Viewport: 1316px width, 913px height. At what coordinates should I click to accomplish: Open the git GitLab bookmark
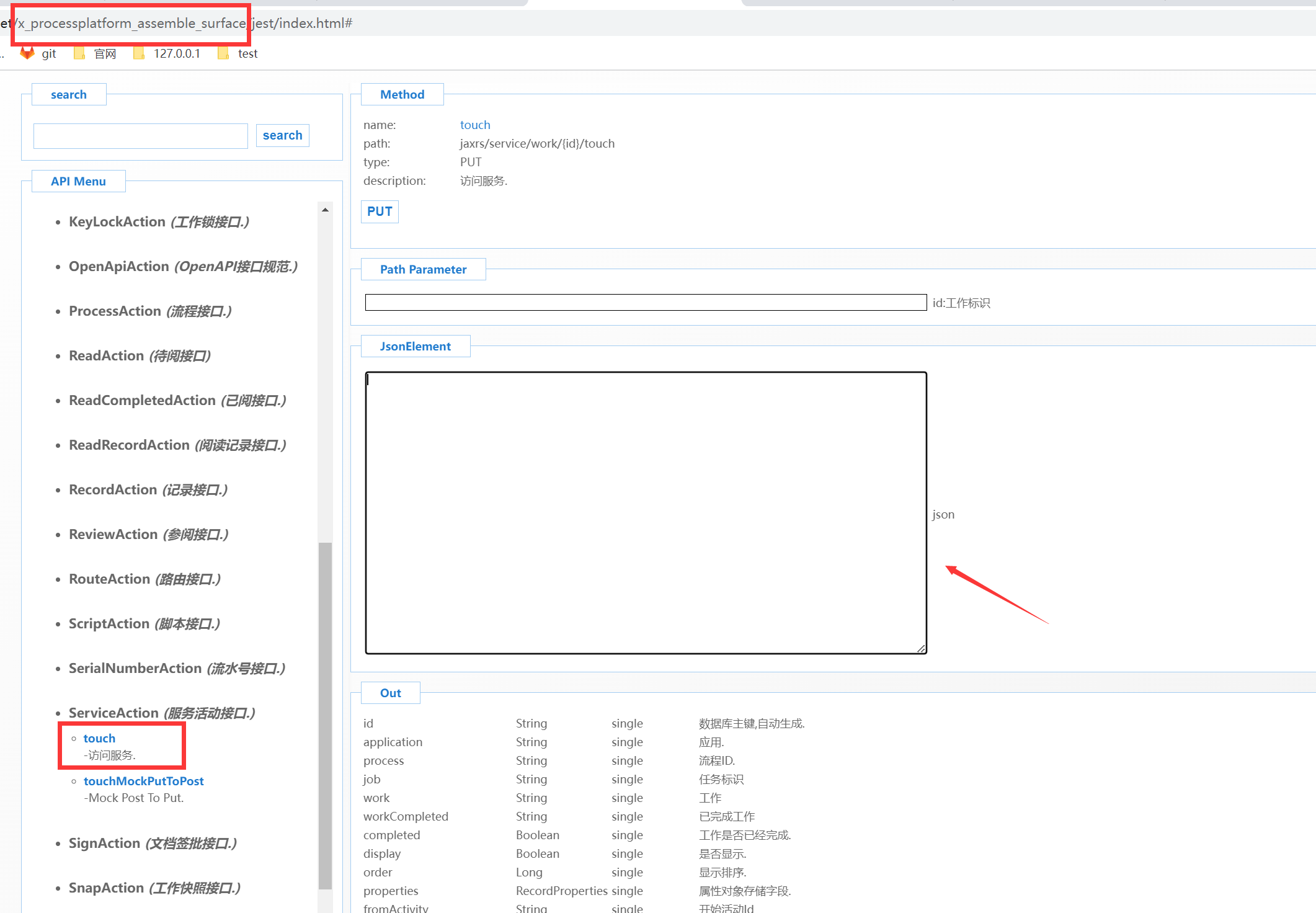[x=39, y=54]
